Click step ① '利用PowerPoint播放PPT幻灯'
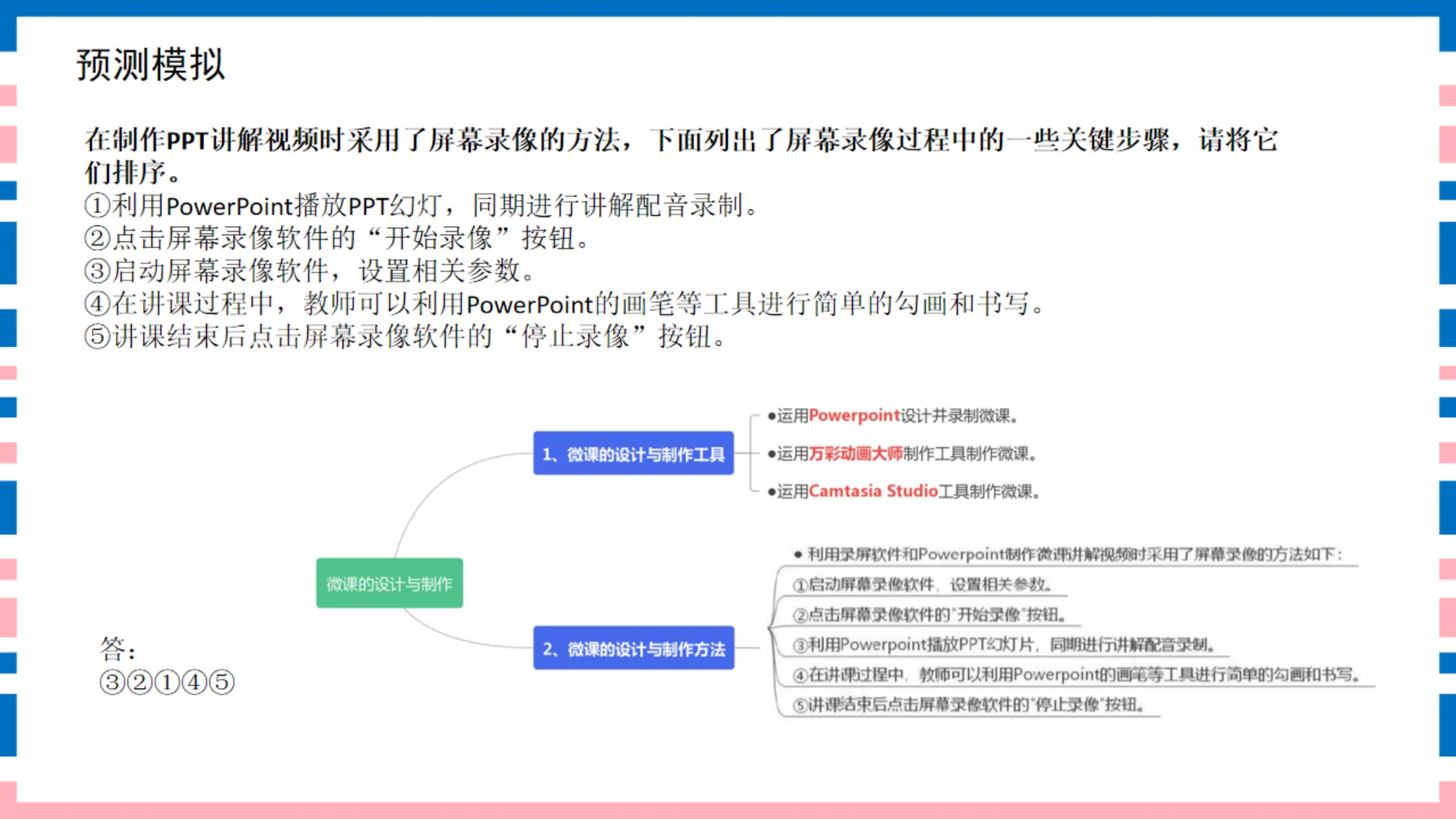The image size is (1456, 819). 422,205
